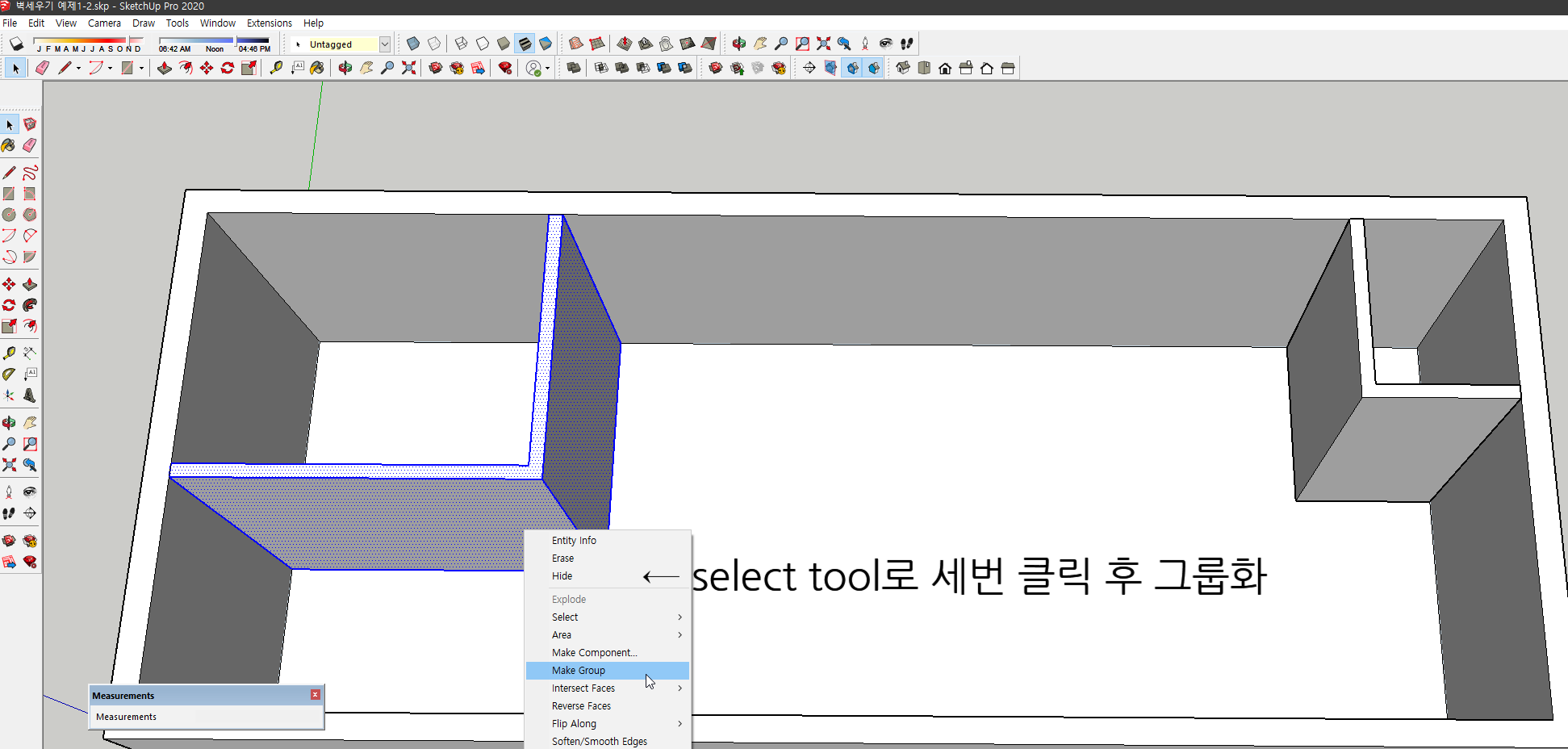This screenshot has width=1568, height=749.
Task: Select the Tape Measure tool
Action: (275, 68)
